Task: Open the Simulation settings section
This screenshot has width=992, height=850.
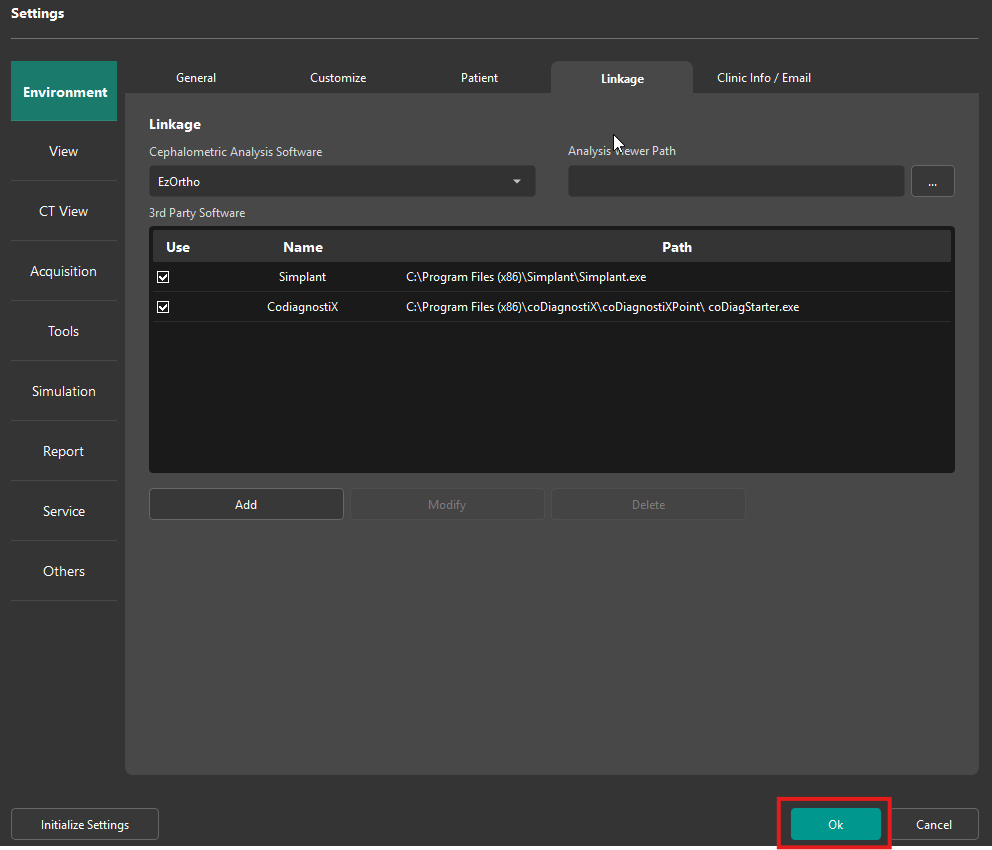Action: point(64,391)
